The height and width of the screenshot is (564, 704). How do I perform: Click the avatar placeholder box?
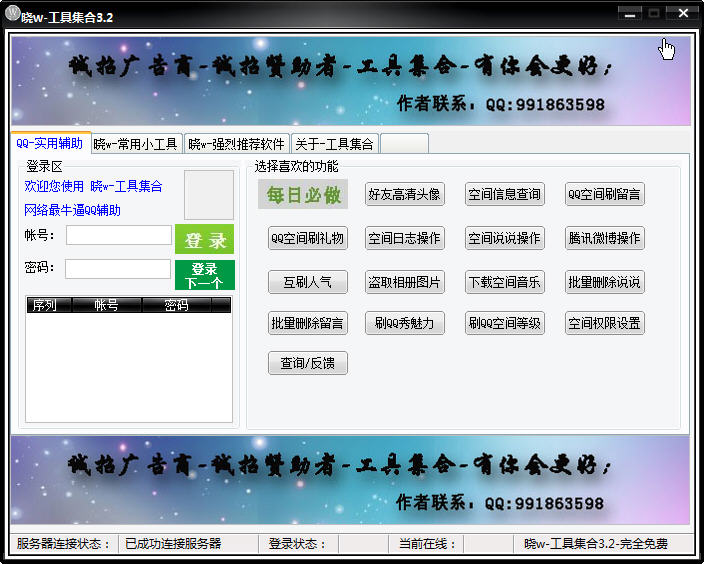pos(209,194)
